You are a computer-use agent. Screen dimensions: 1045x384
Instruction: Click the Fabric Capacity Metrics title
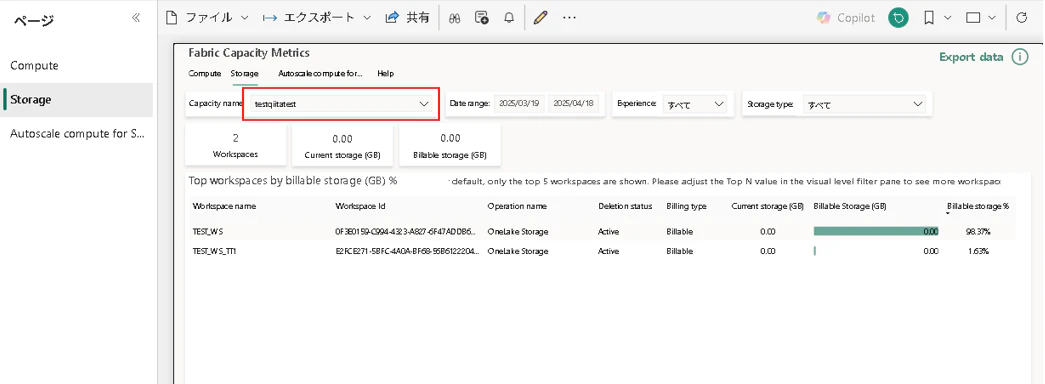coord(249,53)
